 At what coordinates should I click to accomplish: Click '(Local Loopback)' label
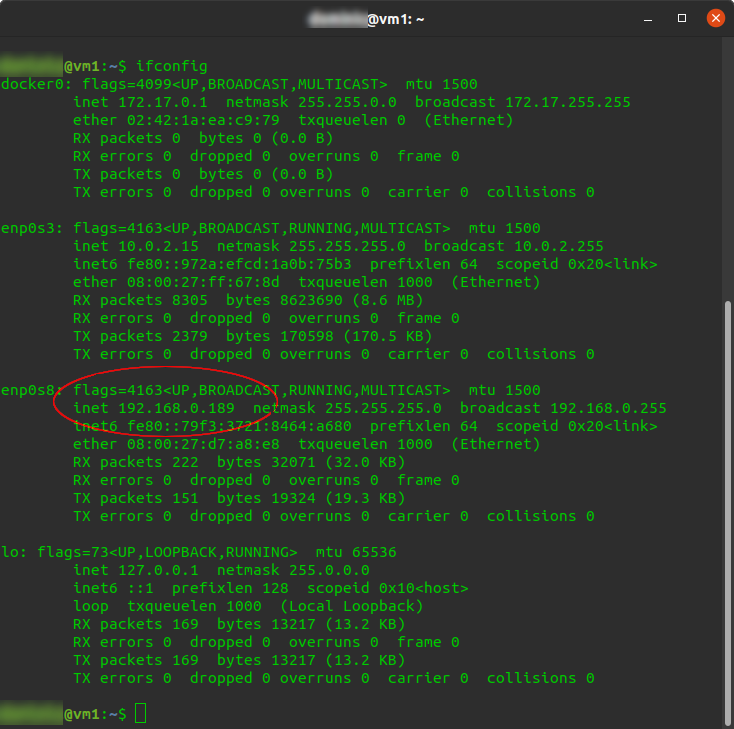coord(352,606)
